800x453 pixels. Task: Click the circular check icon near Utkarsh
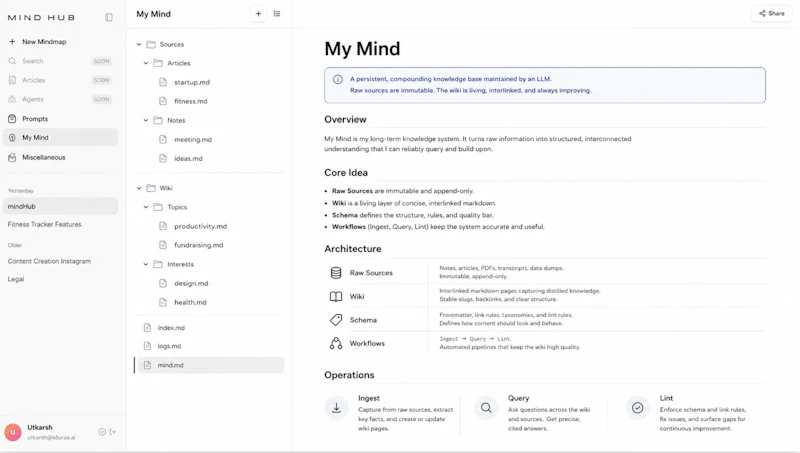(x=102, y=432)
